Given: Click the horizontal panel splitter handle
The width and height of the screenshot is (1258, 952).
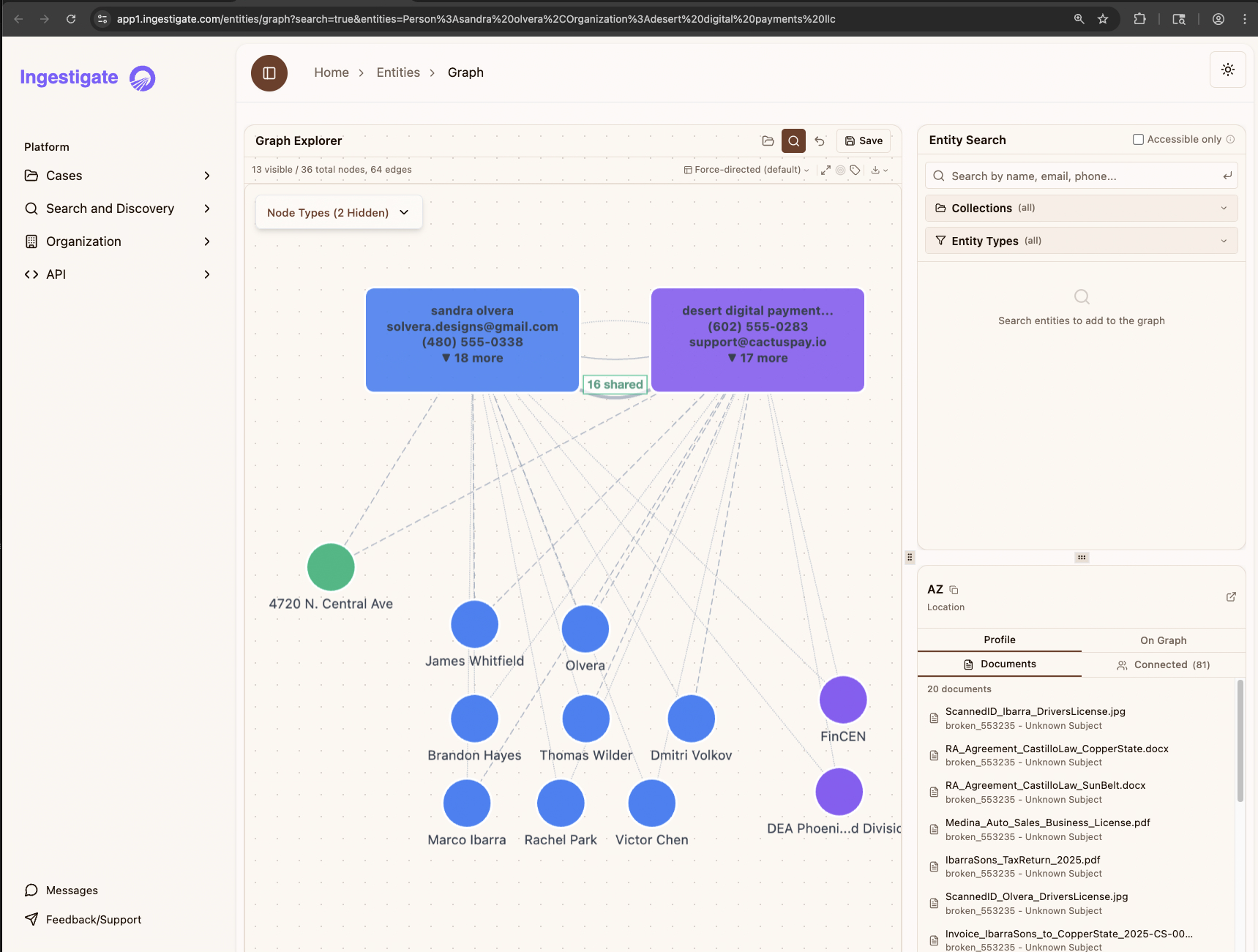Looking at the screenshot, I should click(x=1082, y=558).
